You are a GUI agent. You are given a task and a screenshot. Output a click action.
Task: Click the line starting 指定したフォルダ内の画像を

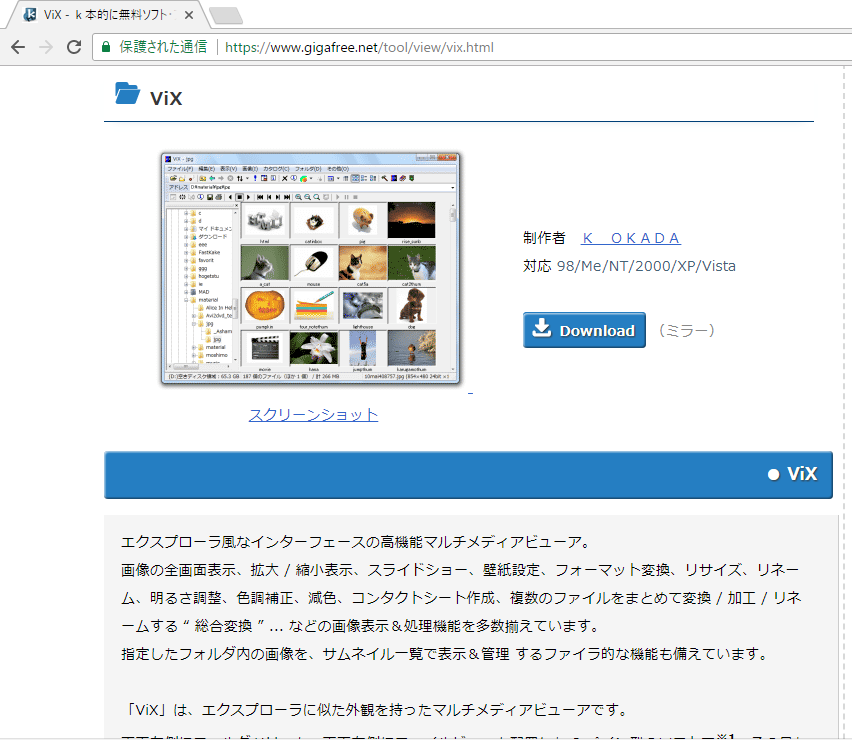pos(444,654)
